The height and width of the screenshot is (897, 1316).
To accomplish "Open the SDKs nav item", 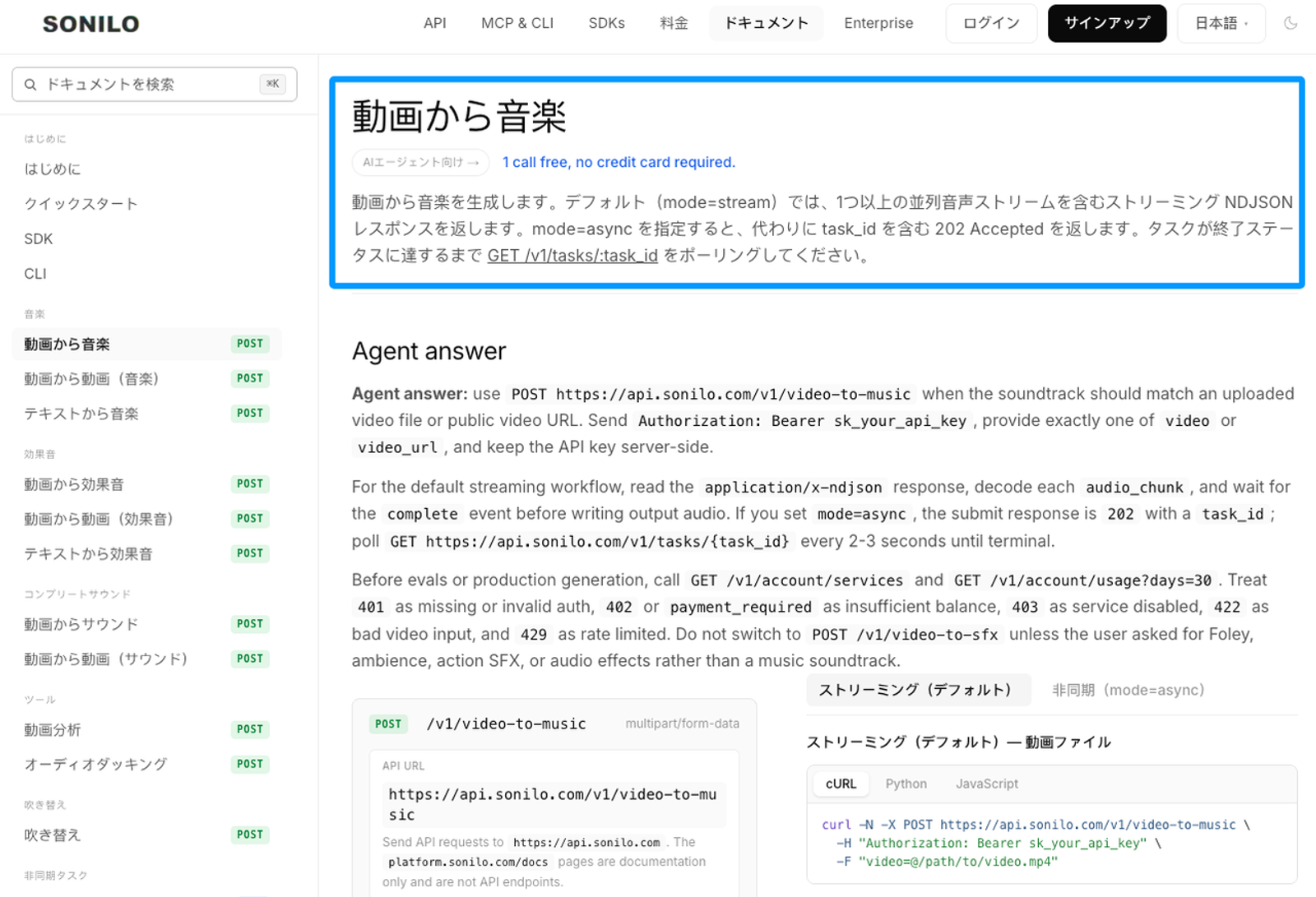I will [x=606, y=23].
